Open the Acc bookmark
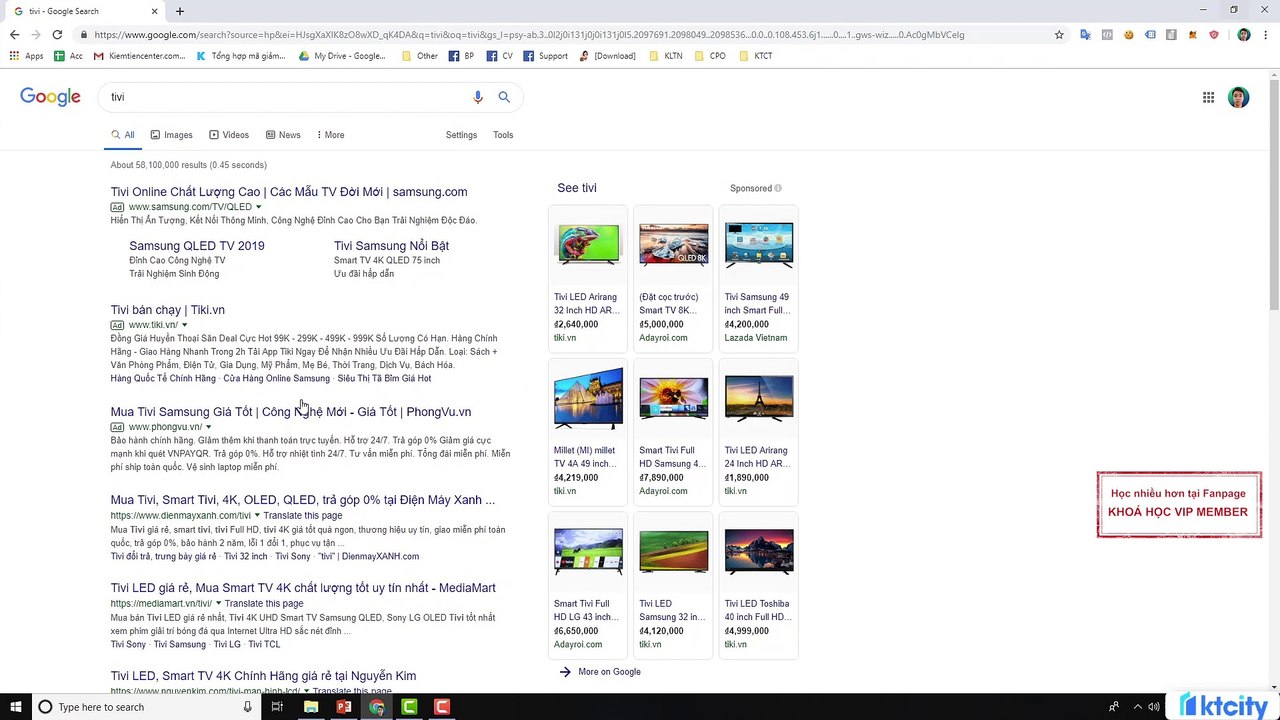This screenshot has width=1280, height=720. point(68,56)
